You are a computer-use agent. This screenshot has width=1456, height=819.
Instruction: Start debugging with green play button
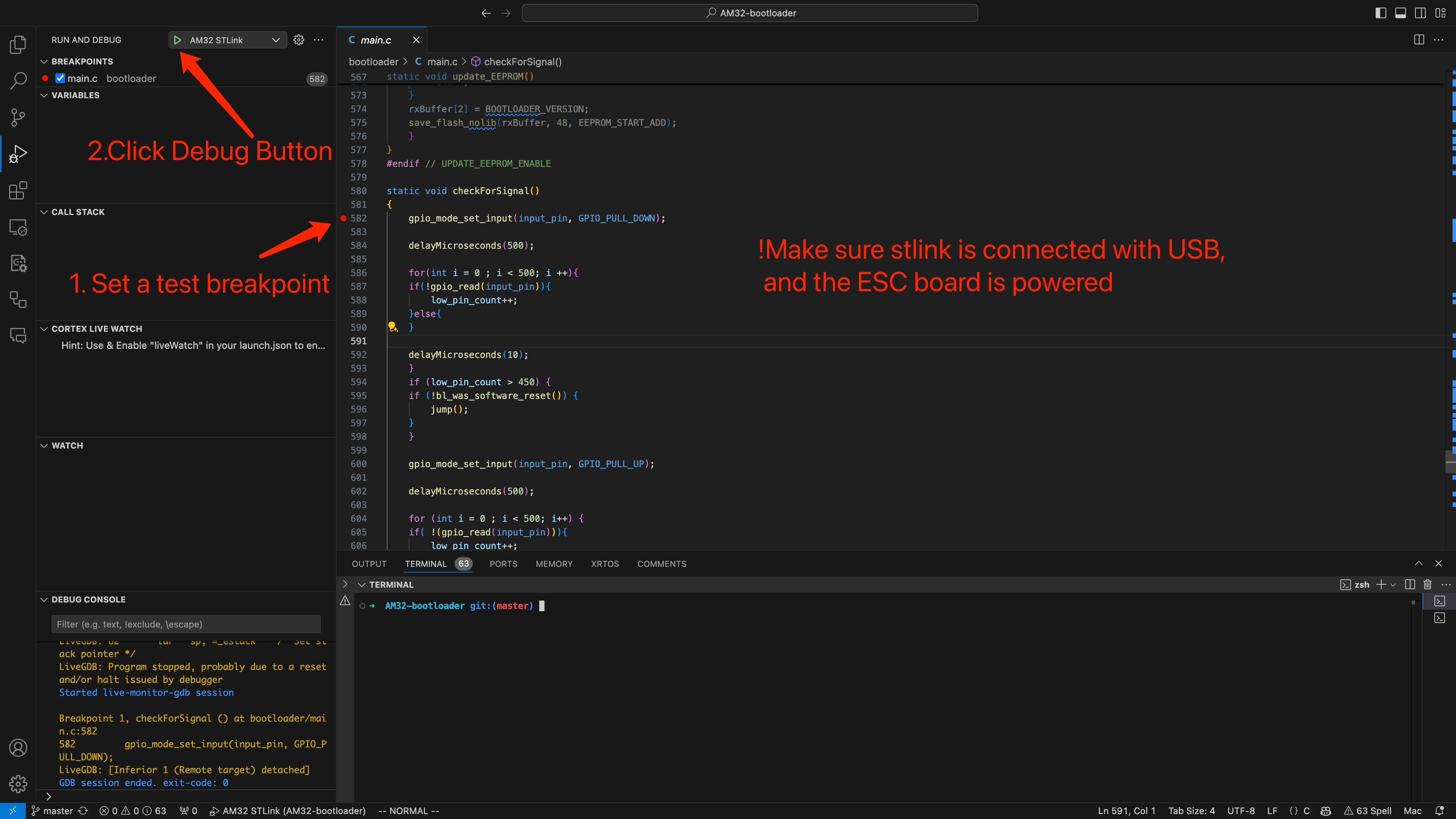[x=177, y=40]
